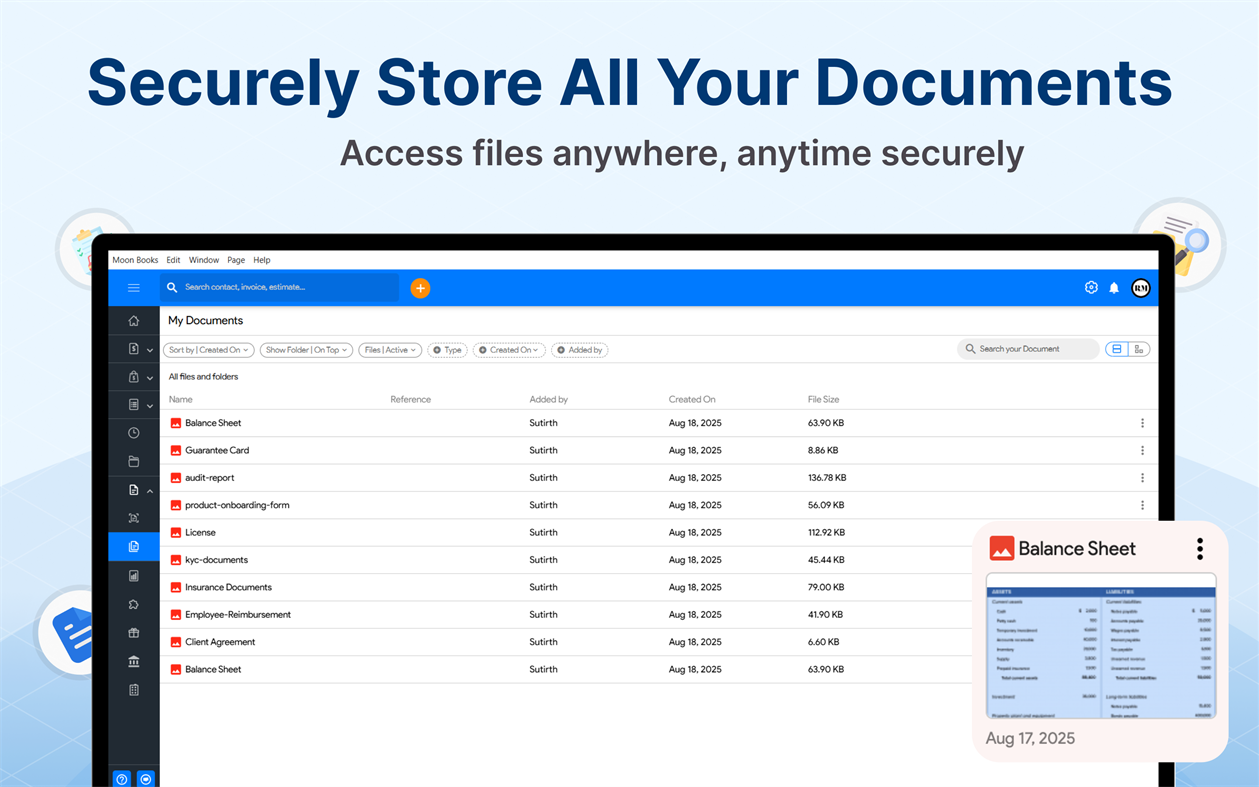Image resolution: width=1259 pixels, height=787 pixels.
Task: Go to Home in the sidebar
Action: tap(134, 321)
